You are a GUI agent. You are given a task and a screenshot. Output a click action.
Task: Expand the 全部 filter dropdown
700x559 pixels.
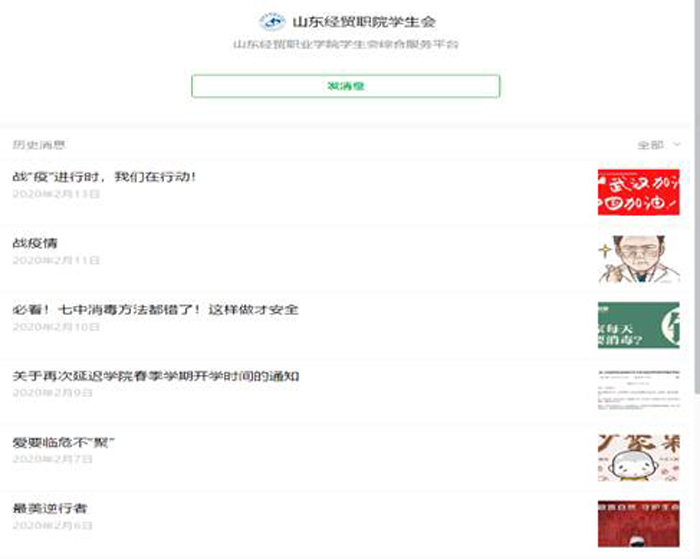[659, 145]
